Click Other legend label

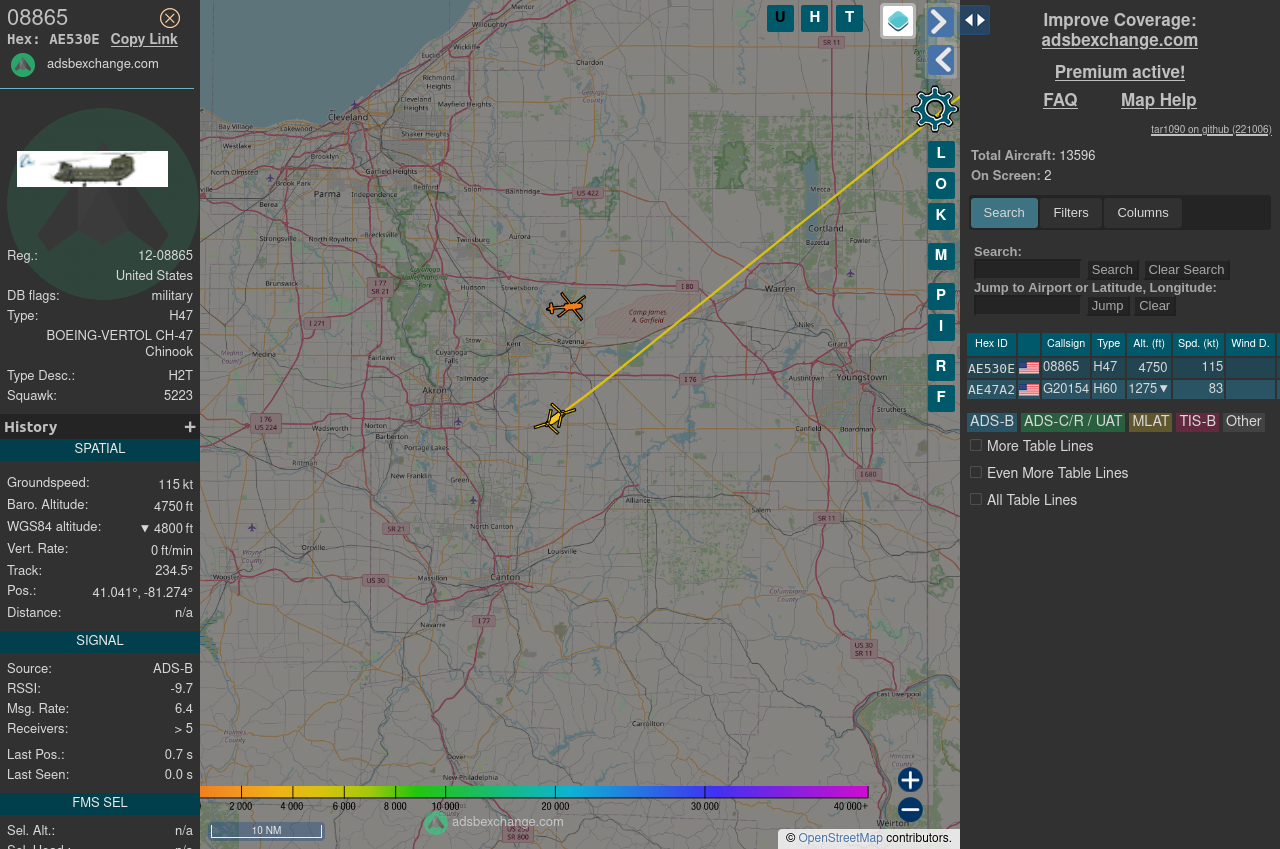[1243, 422]
